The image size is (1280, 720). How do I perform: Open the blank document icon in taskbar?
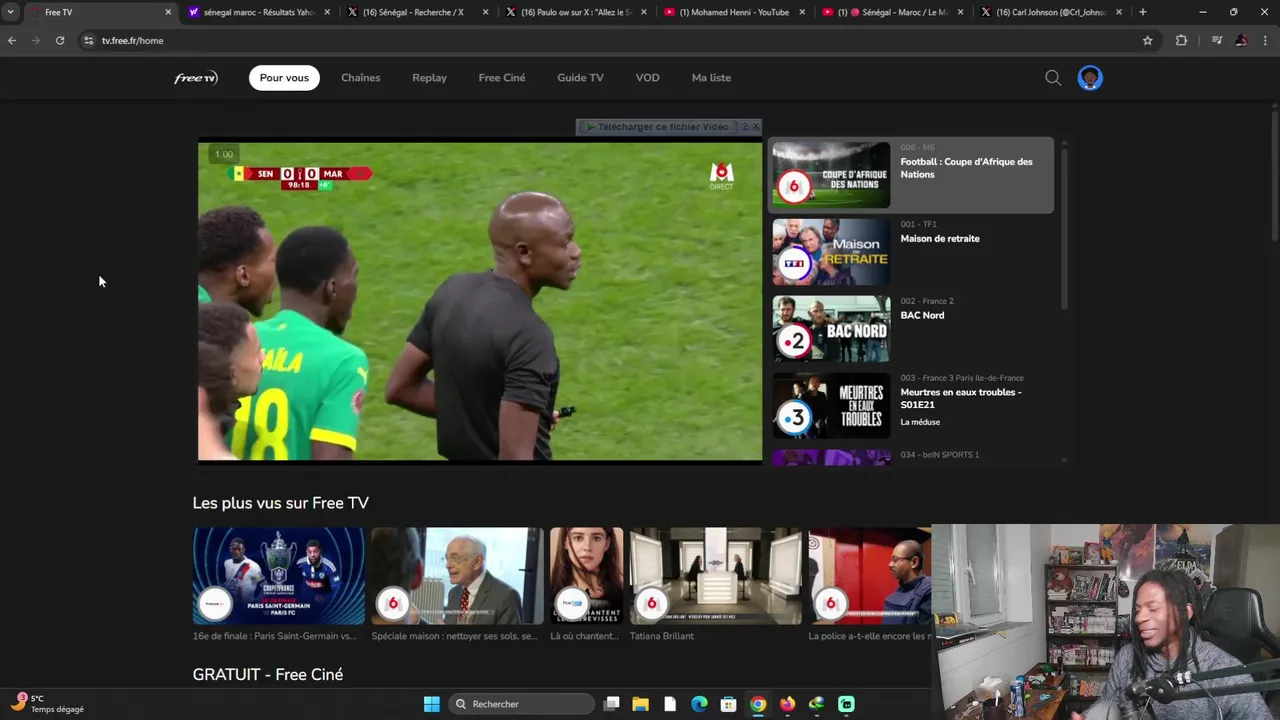coord(670,704)
